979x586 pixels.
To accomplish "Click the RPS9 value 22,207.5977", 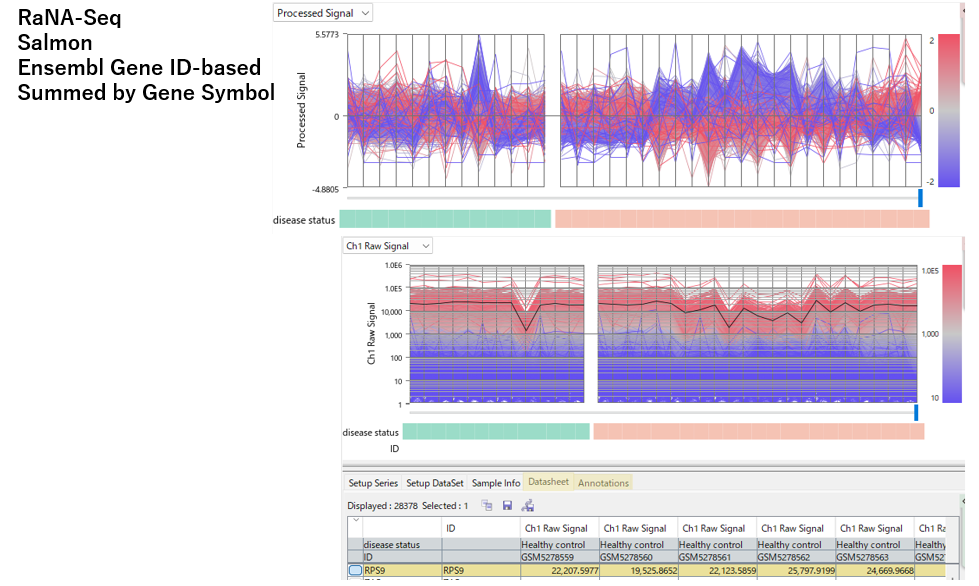I will click(559, 570).
